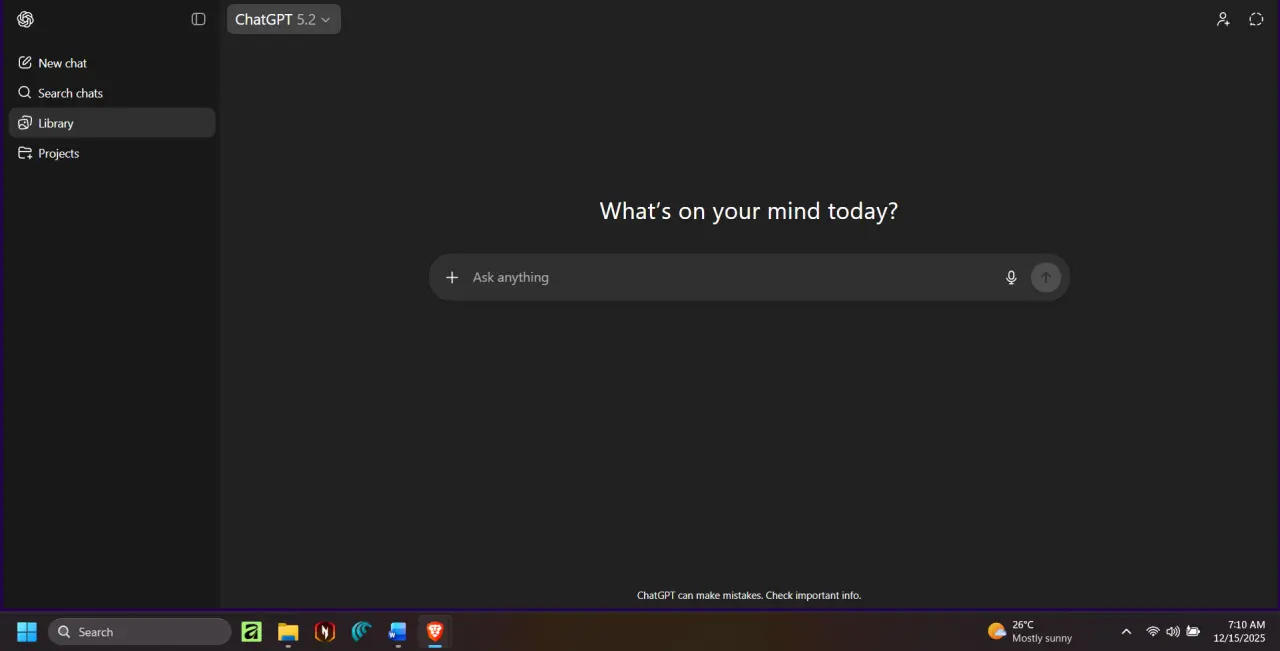The width and height of the screenshot is (1280, 651).
Task: Click the ChatGPT logo icon
Action: point(25,19)
